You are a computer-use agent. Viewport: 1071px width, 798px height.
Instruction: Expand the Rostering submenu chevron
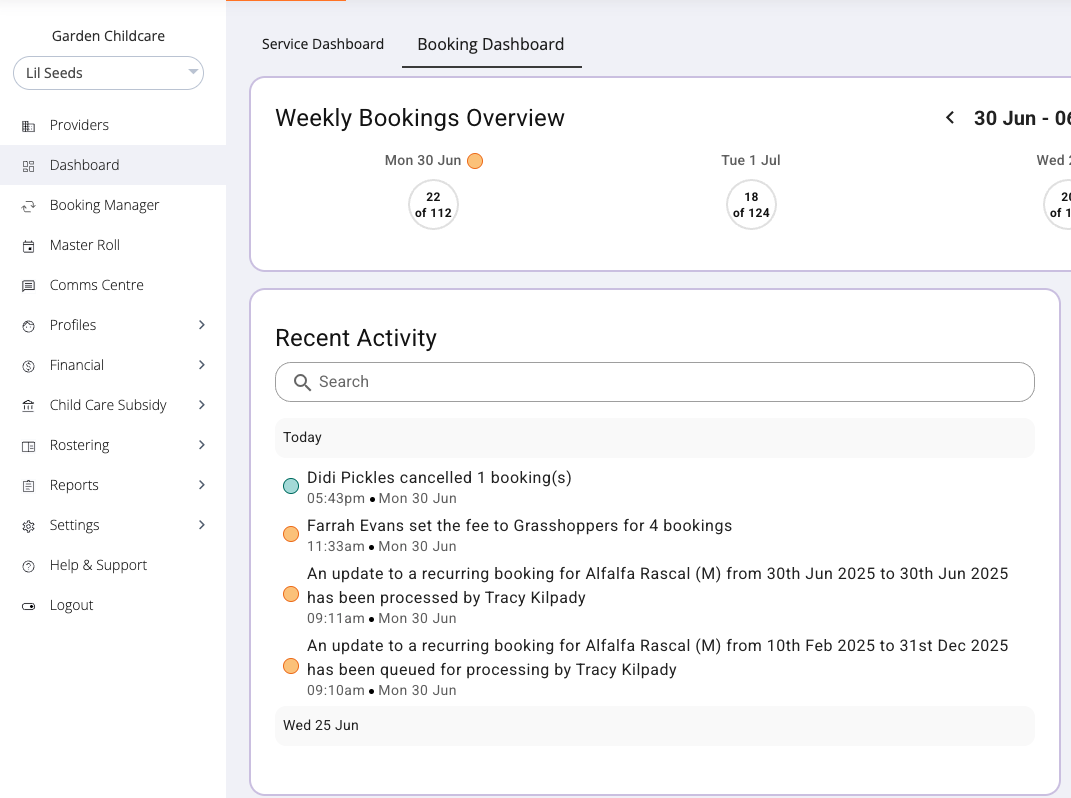[201, 445]
